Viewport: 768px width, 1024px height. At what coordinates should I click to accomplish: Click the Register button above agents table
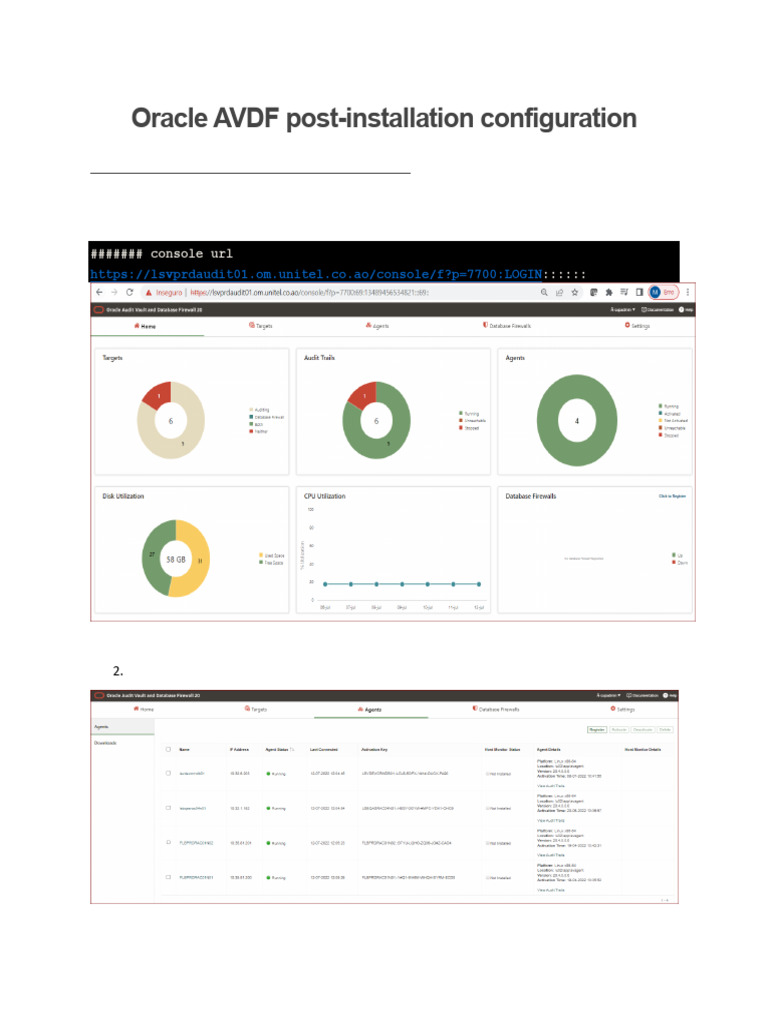point(597,730)
